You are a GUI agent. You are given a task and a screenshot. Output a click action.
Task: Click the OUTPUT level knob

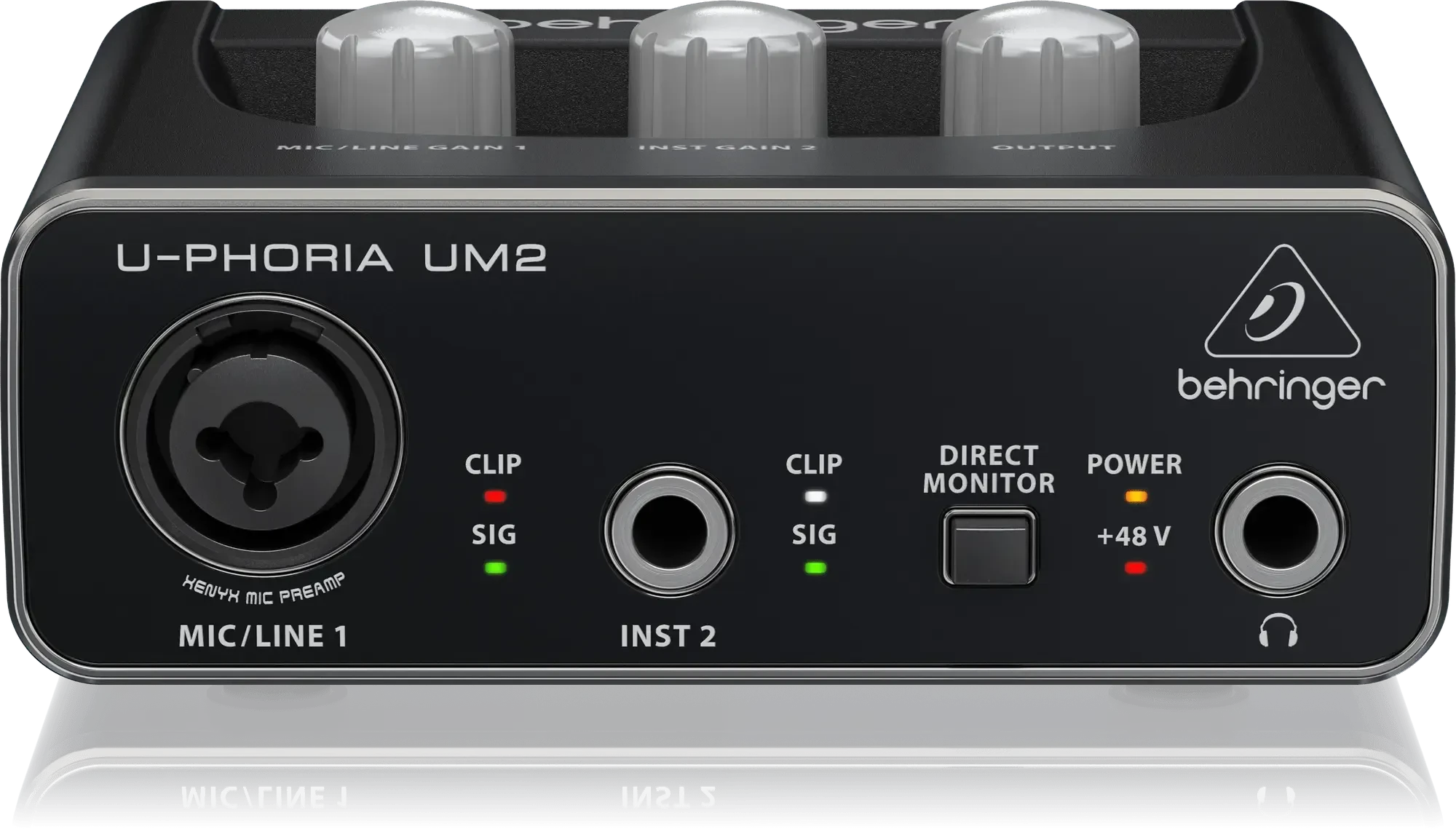(x=1042, y=69)
